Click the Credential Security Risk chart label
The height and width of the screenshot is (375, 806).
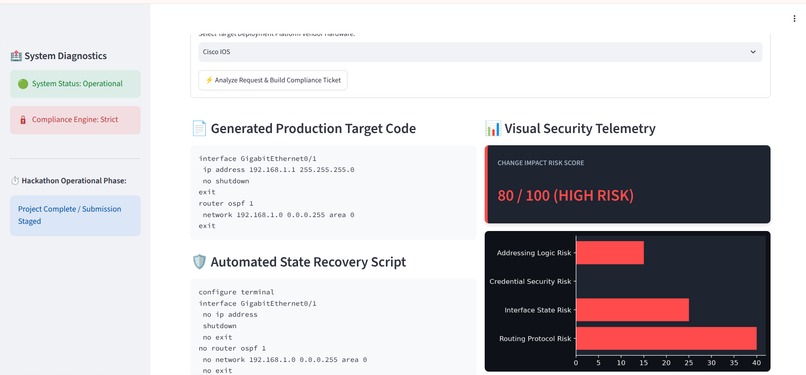click(x=530, y=282)
